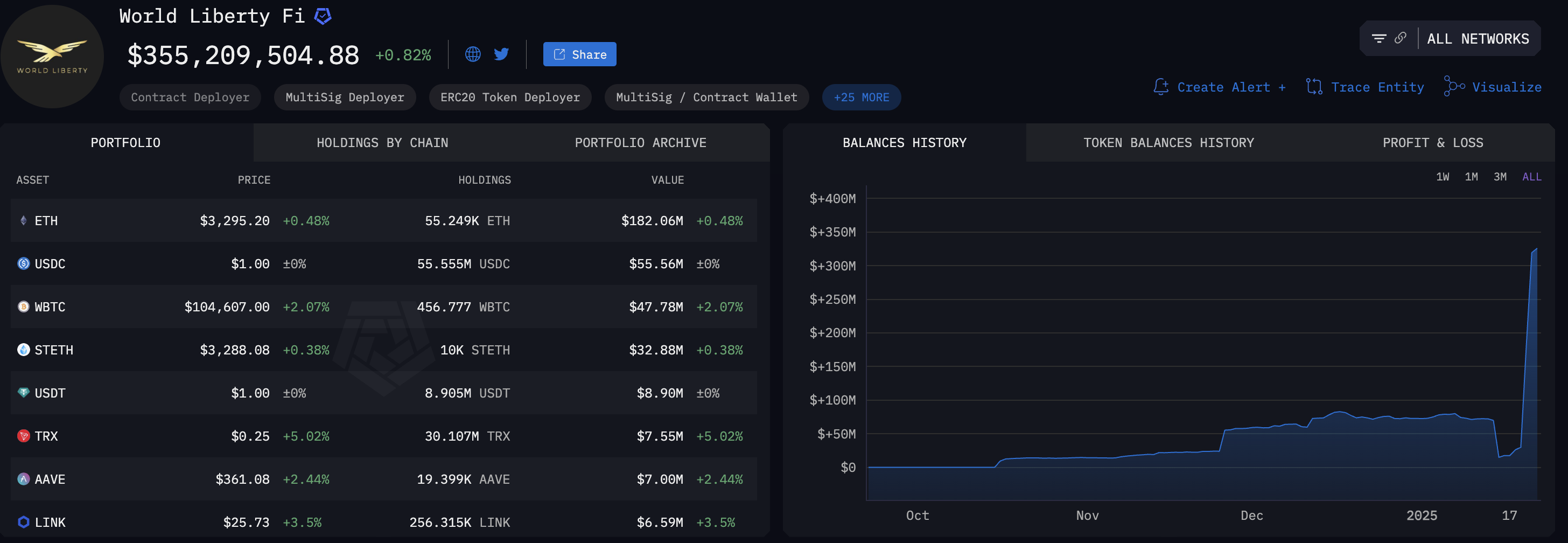Click the AAVE token icon
This screenshot has height=543, width=1568.
tap(23, 479)
